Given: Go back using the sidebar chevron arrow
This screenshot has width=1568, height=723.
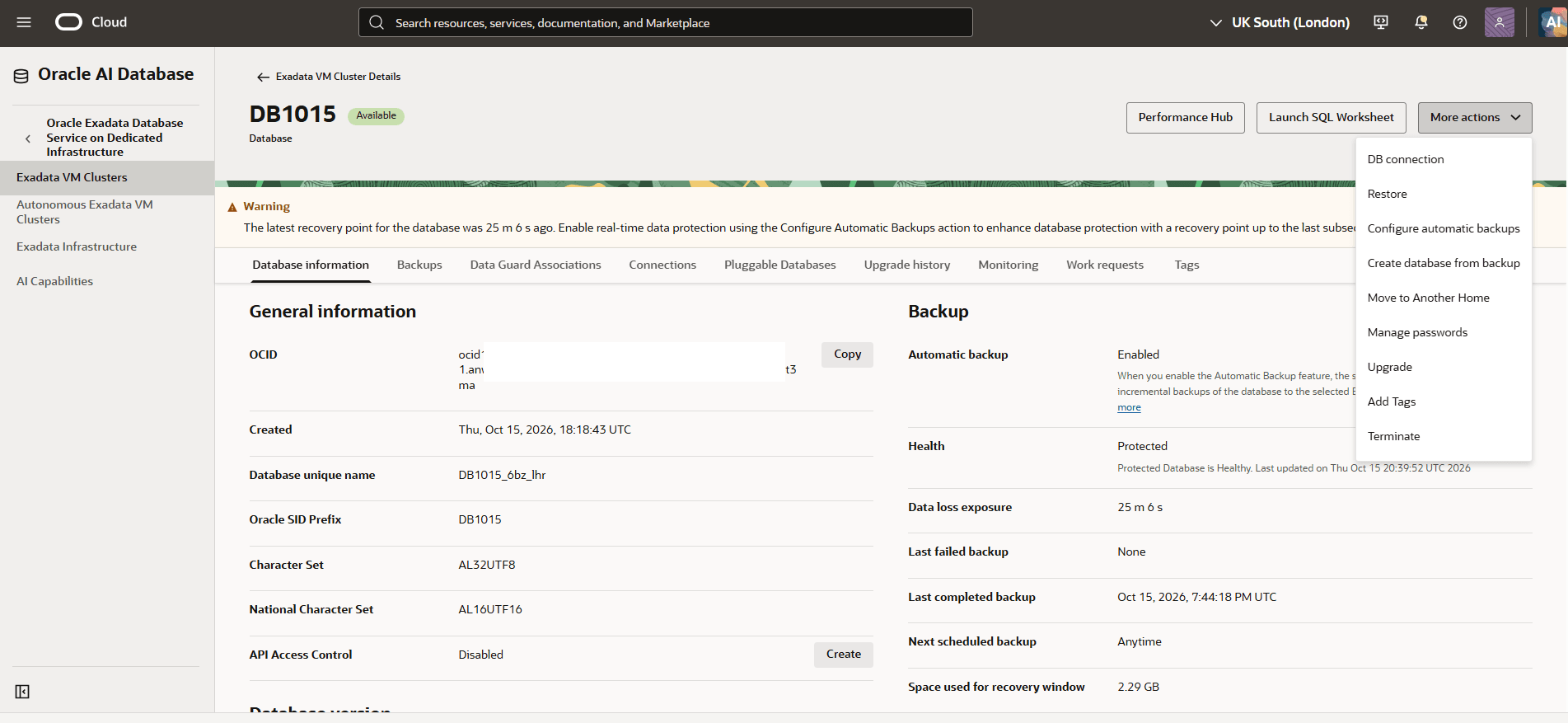Looking at the screenshot, I should pyautogui.click(x=28, y=138).
